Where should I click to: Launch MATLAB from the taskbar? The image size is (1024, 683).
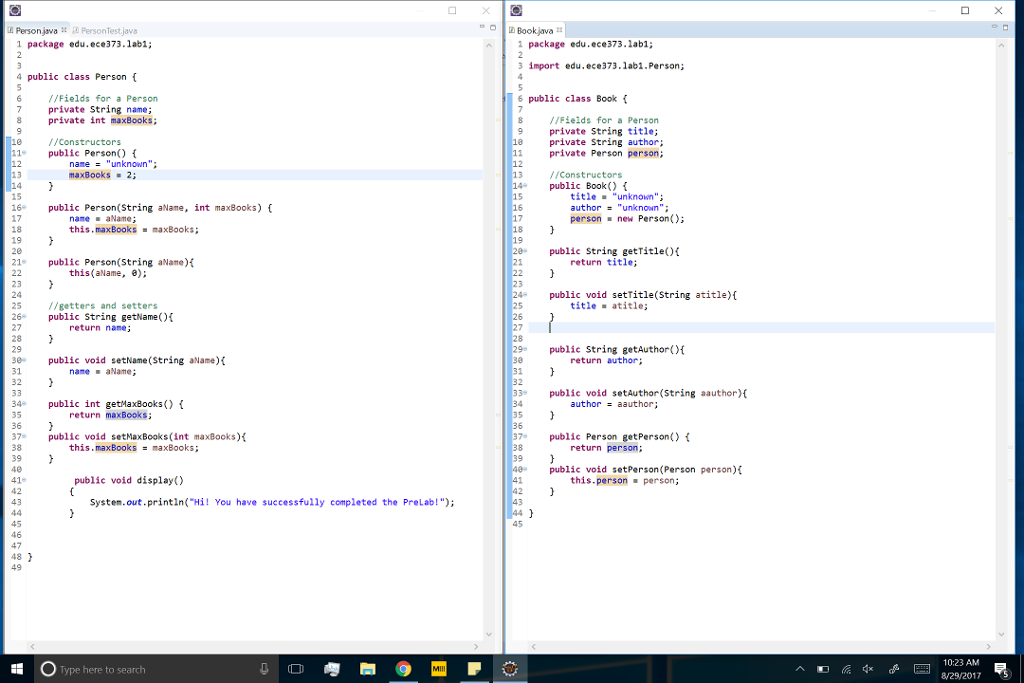pos(439,668)
